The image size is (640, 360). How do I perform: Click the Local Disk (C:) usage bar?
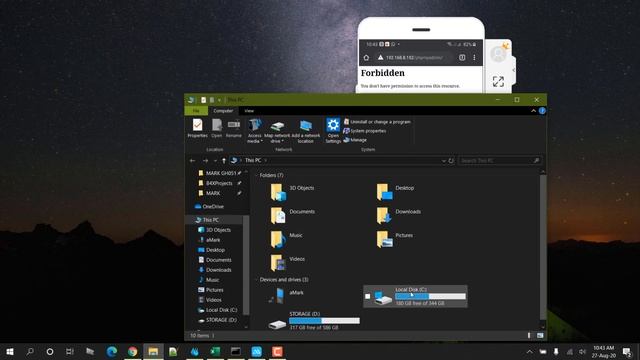click(x=430, y=296)
